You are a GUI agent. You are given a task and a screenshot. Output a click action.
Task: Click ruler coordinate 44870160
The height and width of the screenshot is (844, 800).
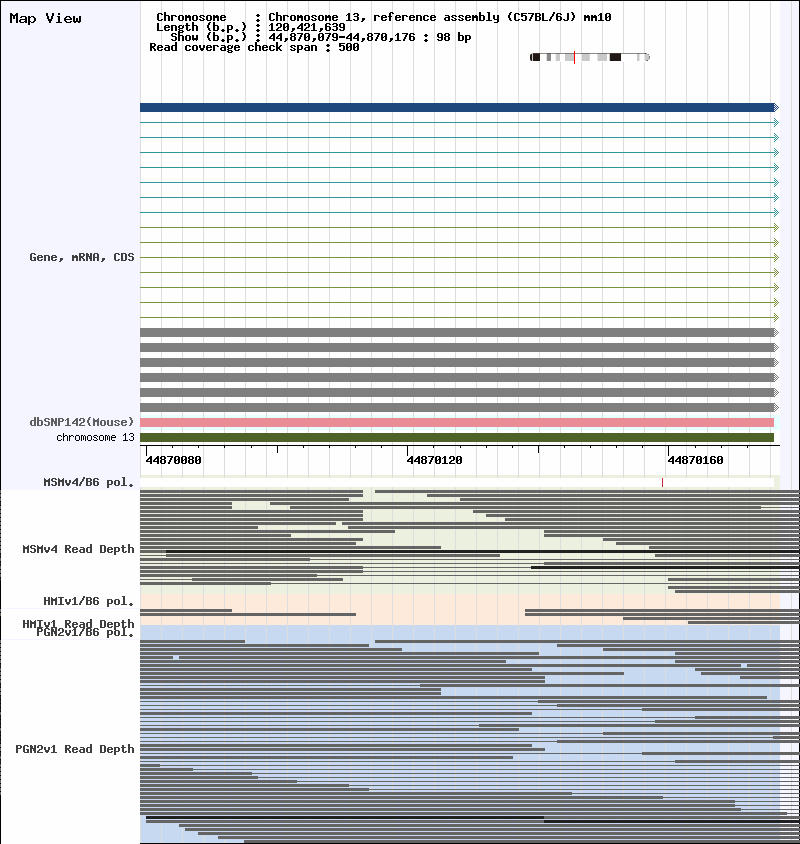coord(696,460)
